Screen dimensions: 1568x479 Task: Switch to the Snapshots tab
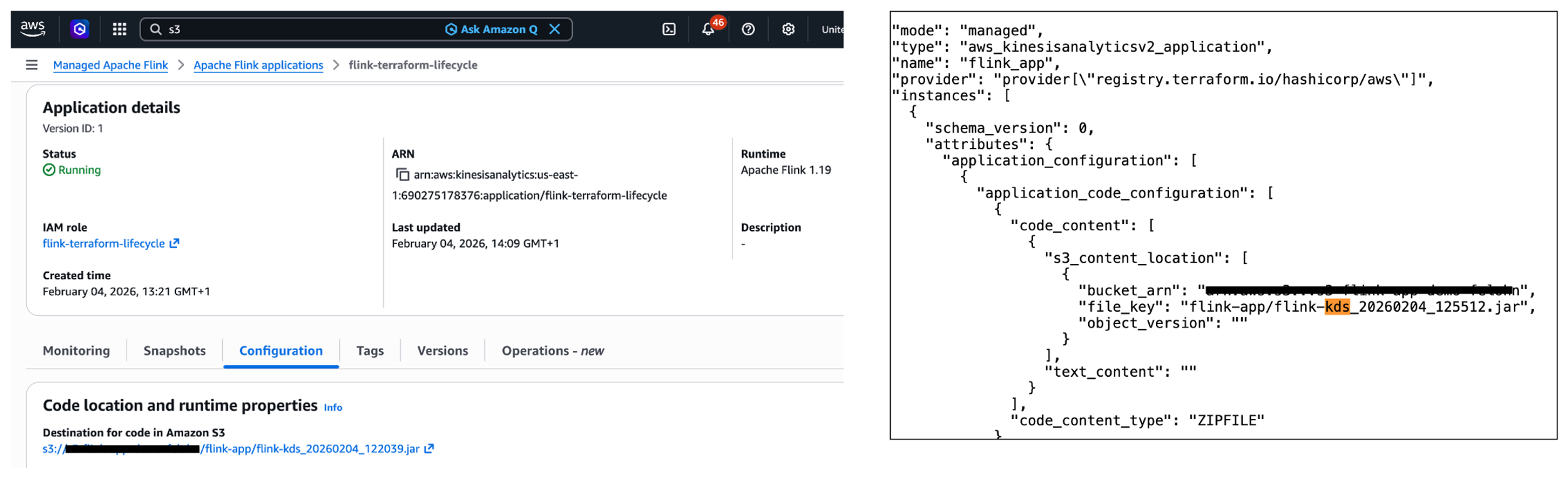coord(174,350)
